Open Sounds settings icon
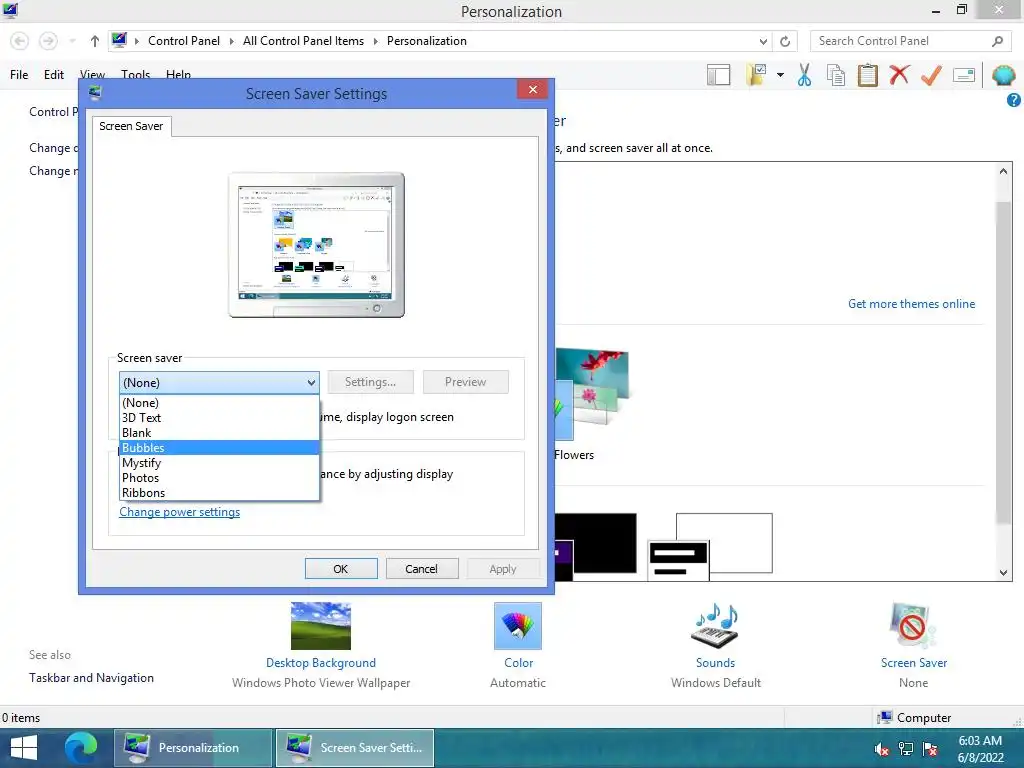 pyautogui.click(x=715, y=626)
